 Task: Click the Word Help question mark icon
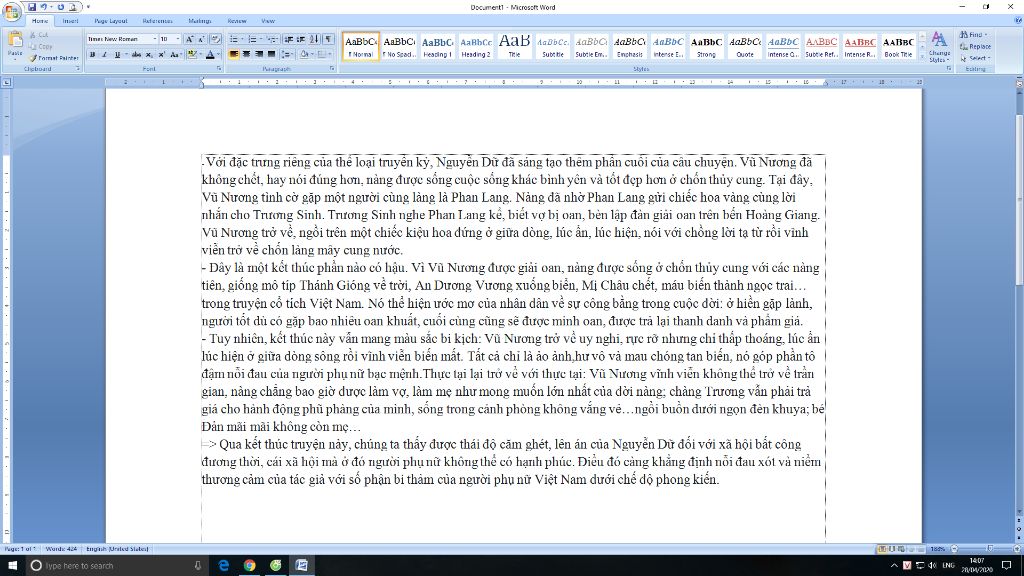click(x=1017, y=20)
